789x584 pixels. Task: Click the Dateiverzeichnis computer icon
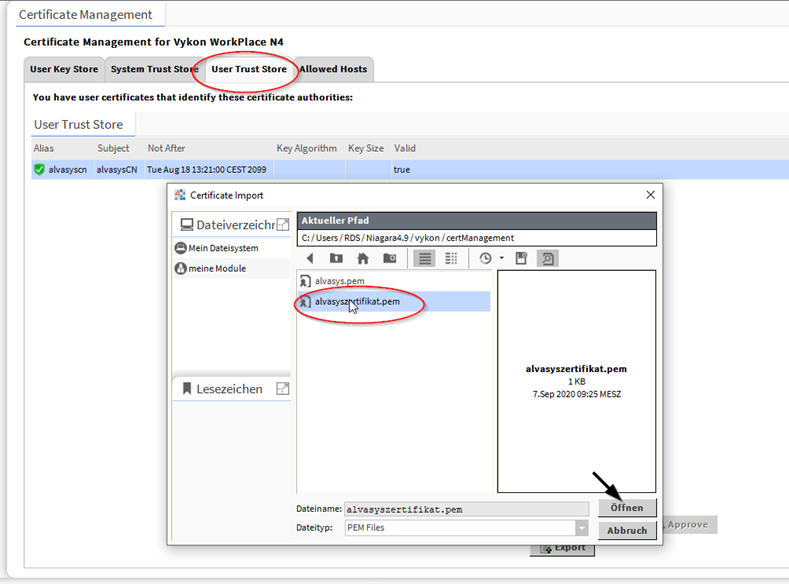click(x=187, y=224)
